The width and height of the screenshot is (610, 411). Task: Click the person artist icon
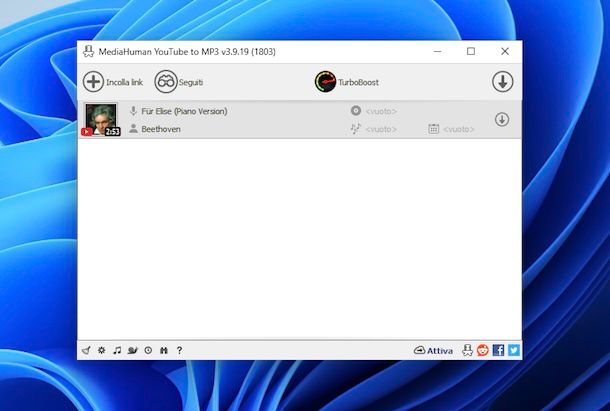(x=133, y=128)
